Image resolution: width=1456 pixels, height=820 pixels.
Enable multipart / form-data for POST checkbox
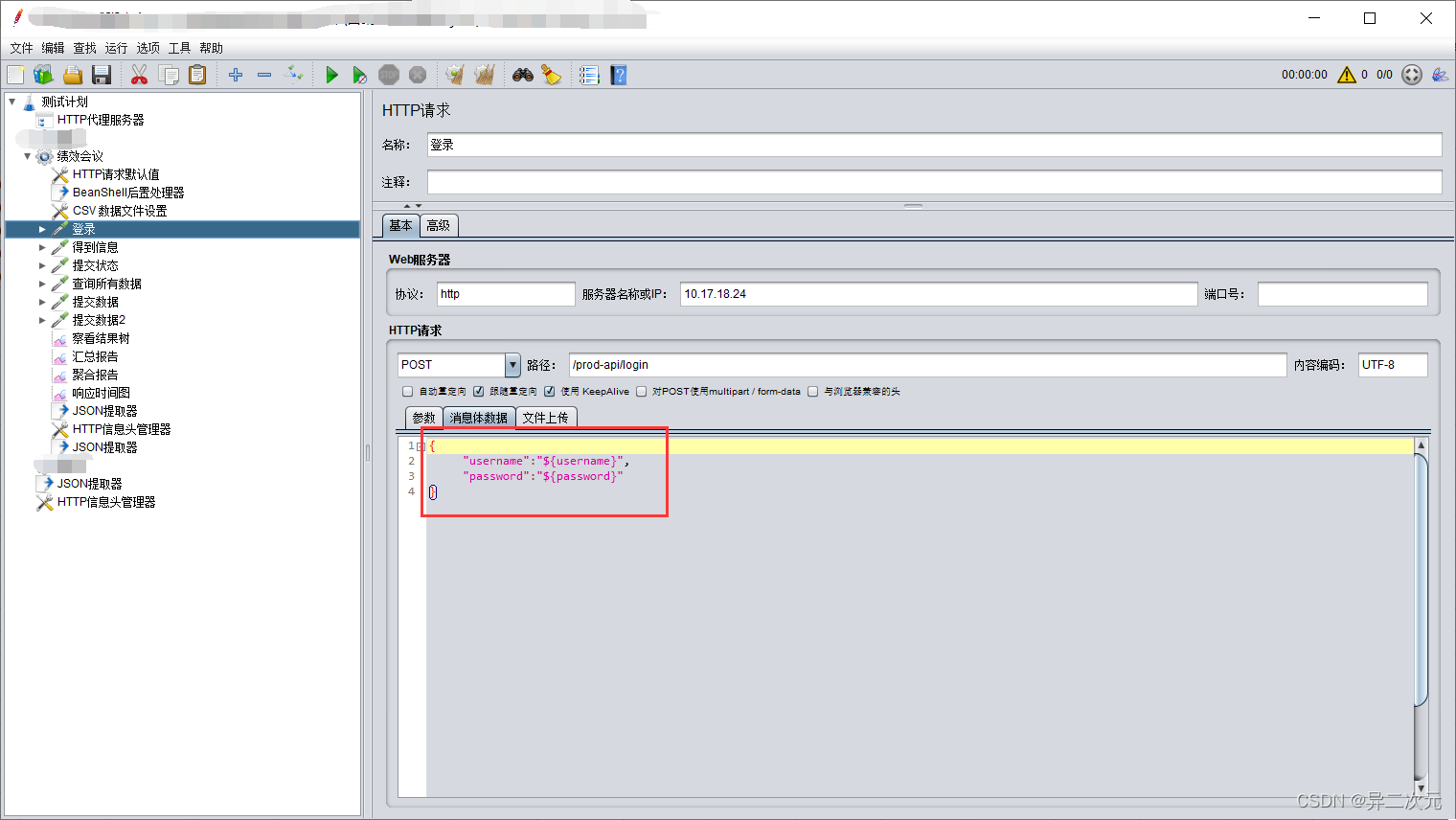point(642,392)
